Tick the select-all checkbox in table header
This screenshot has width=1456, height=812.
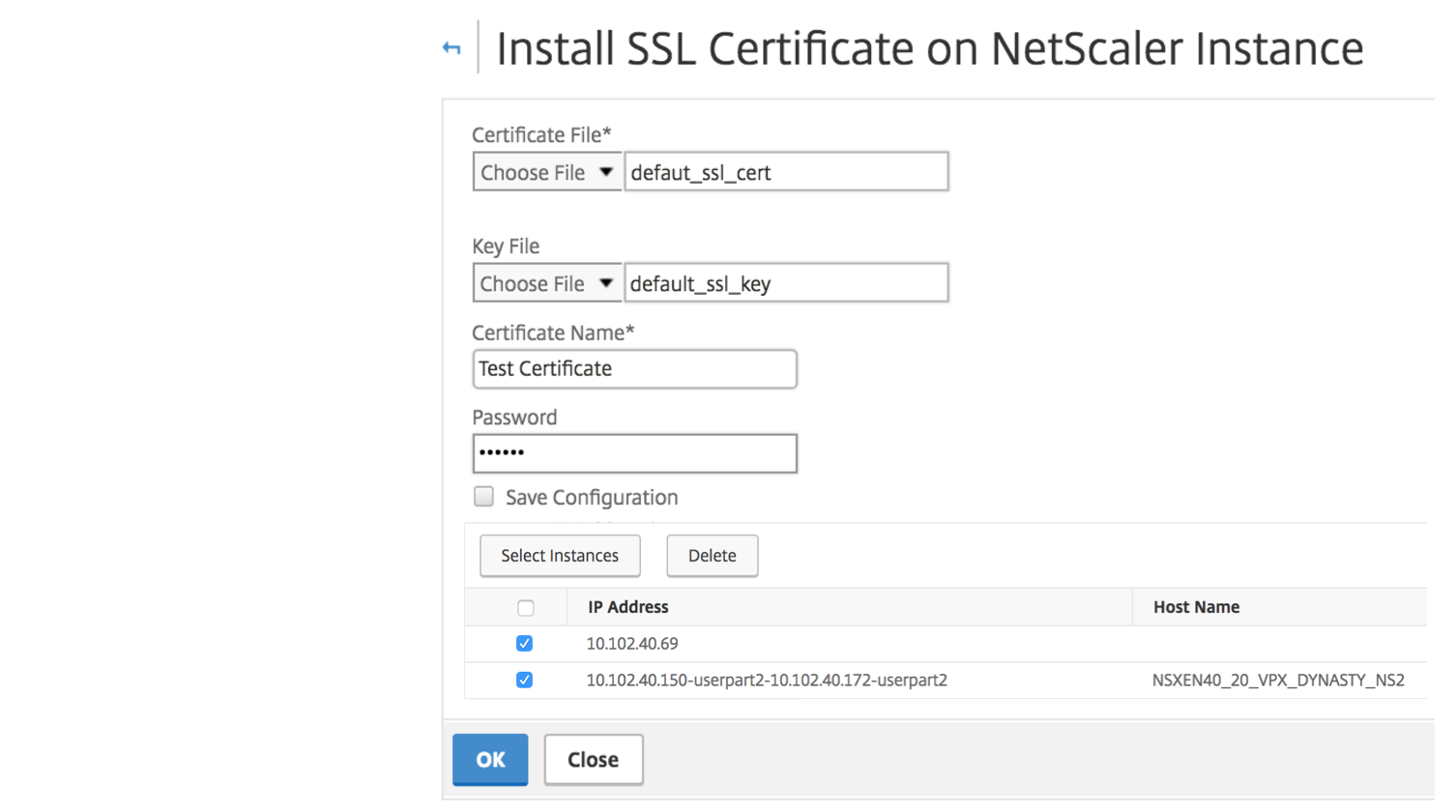click(x=525, y=608)
